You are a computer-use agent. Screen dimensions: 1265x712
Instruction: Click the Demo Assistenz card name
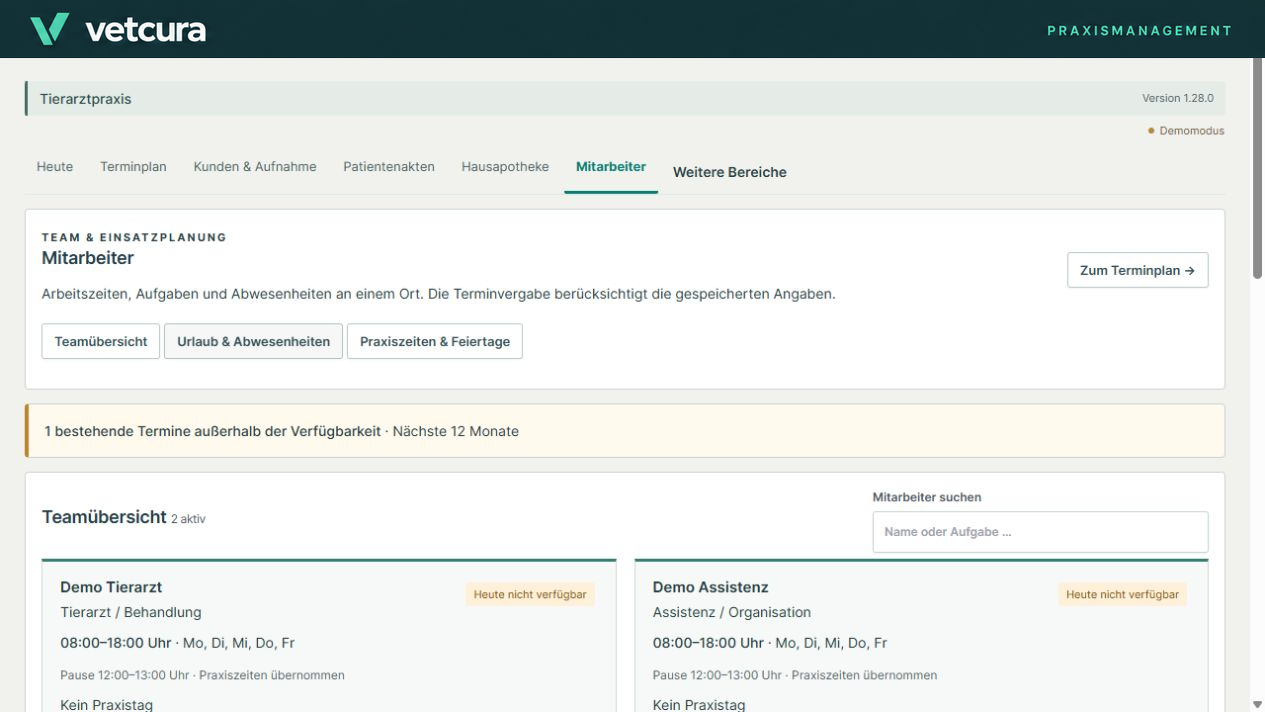pos(711,587)
